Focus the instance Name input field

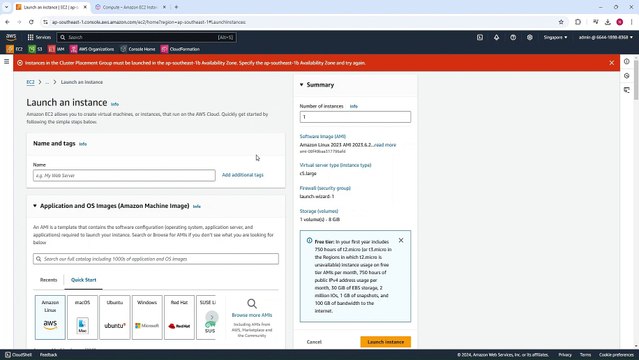pyautogui.click(x=124, y=175)
